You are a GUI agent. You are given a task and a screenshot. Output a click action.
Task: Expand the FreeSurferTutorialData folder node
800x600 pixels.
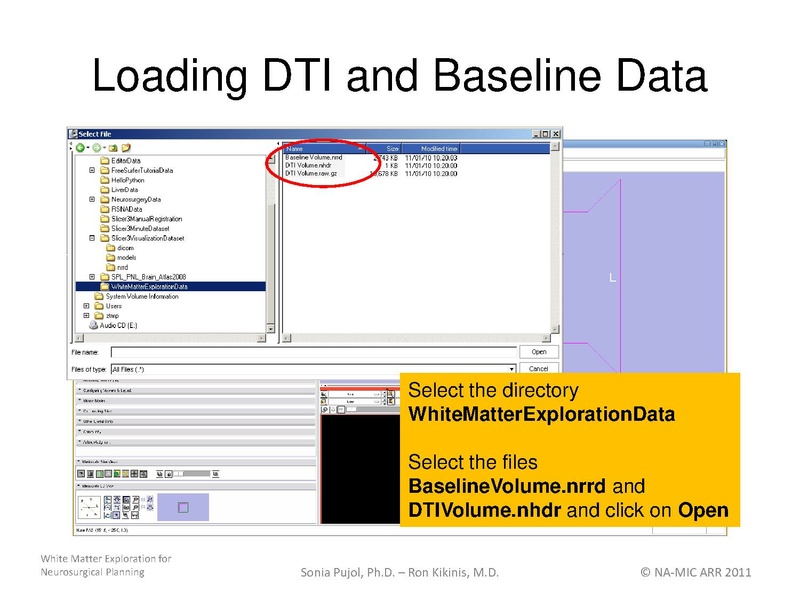pyautogui.click(x=93, y=170)
